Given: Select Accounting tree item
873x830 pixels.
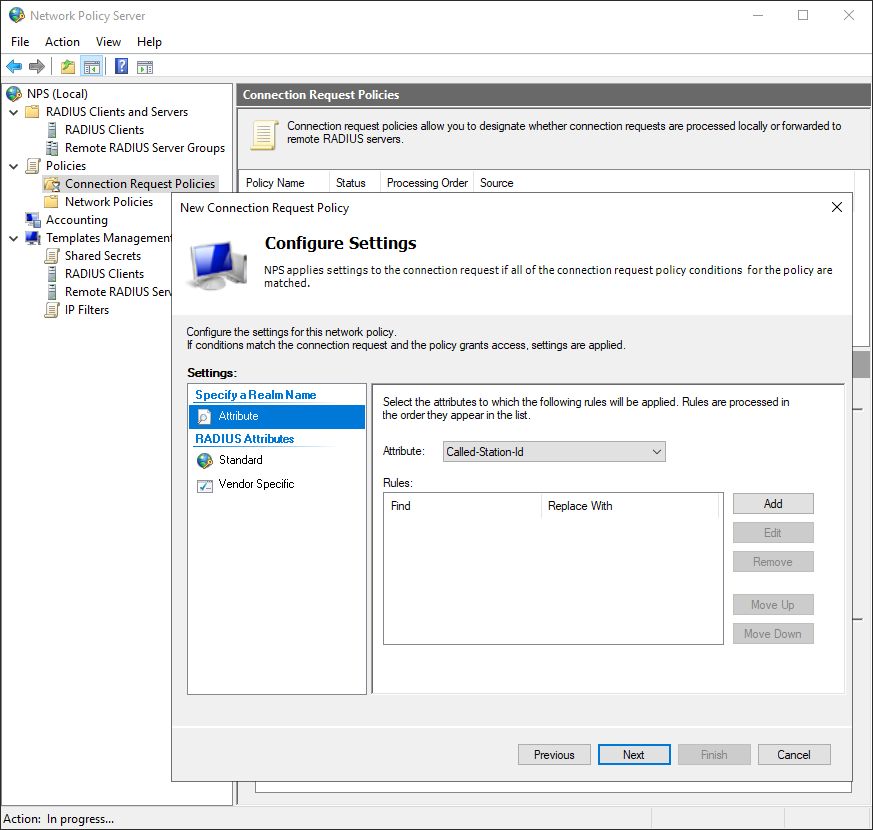Looking at the screenshot, I should click(x=77, y=220).
